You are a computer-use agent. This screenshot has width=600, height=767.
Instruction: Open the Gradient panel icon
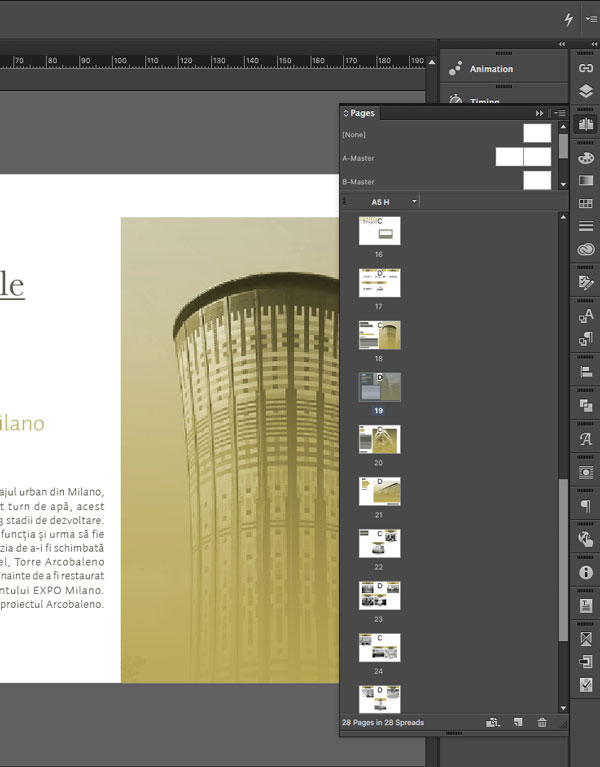[x=586, y=181]
